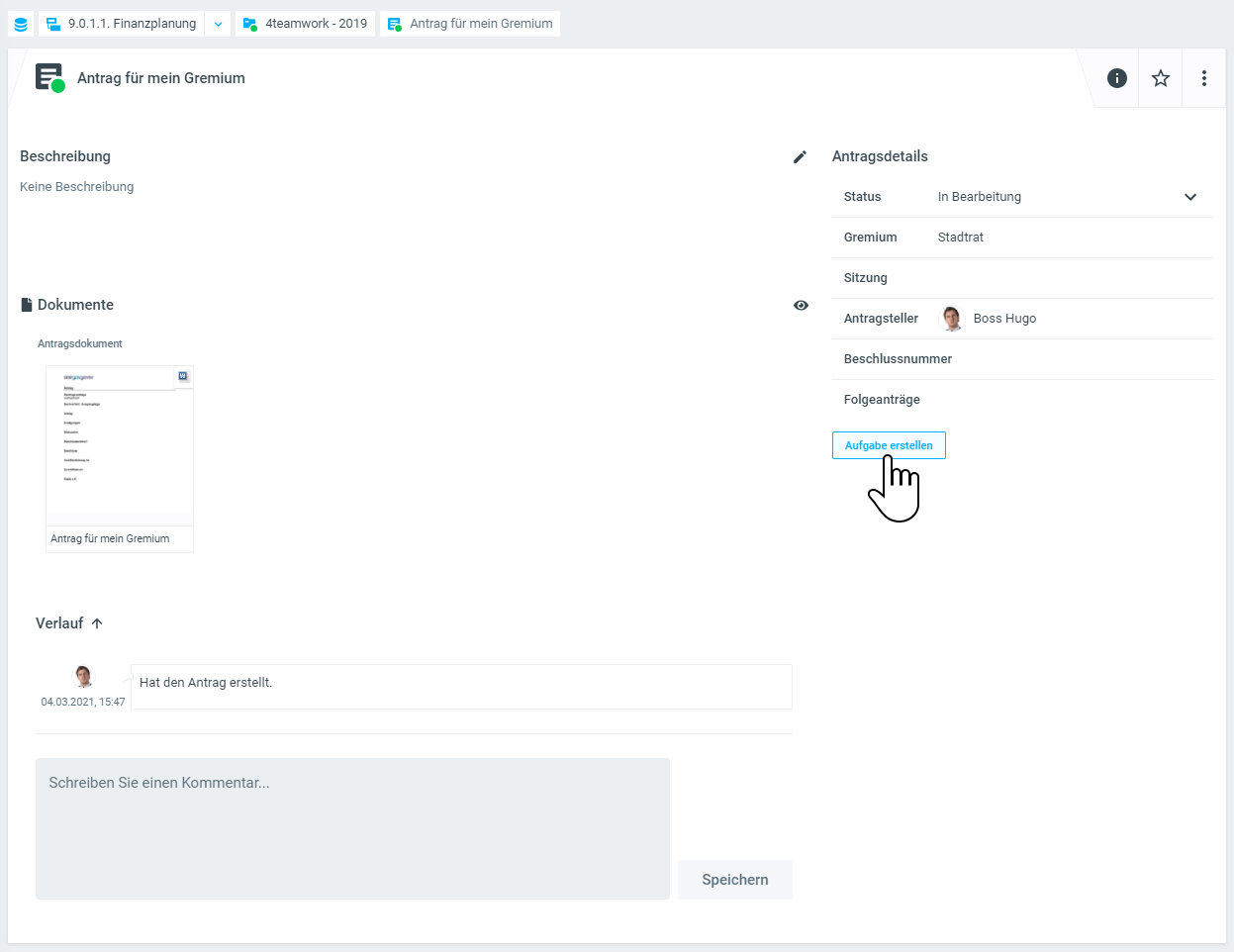The width and height of the screenshot is (1234, 952).
Task: Expand the Status dropdown chevron
Action: tap(1190, 197)
